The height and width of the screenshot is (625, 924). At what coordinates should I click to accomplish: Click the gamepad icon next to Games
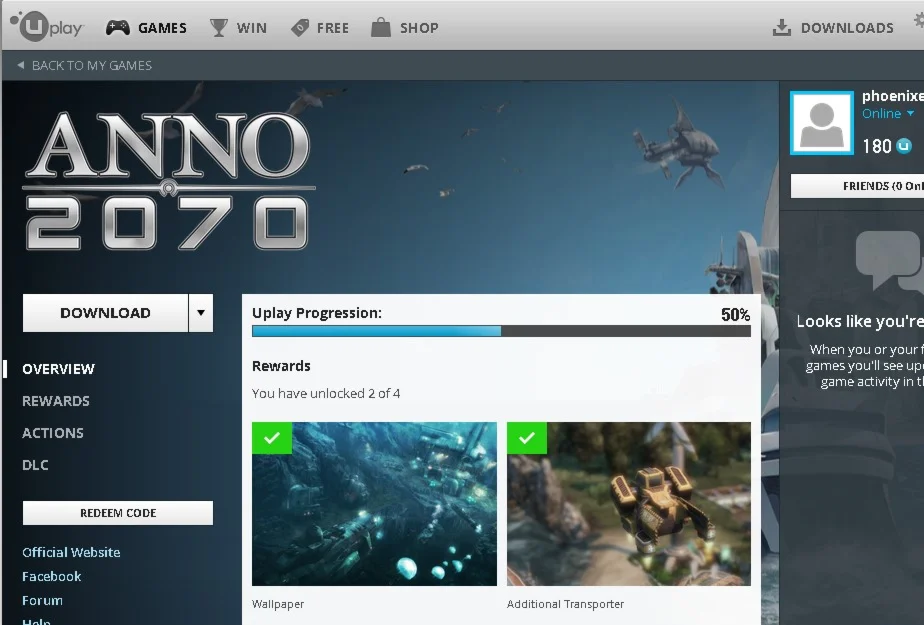[118, 28]
